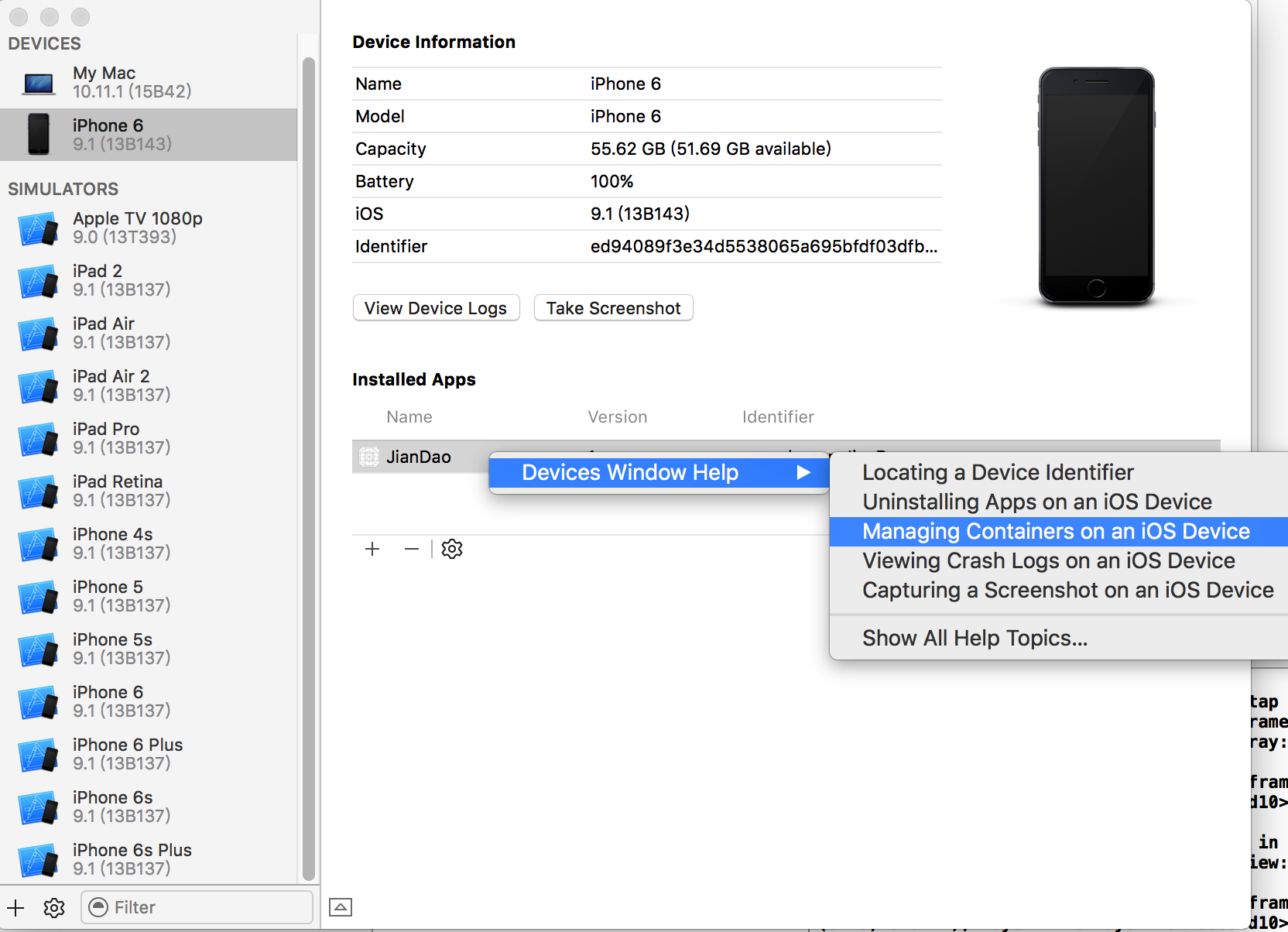This screenshot has width=1288, height=932.
Task: Click the filter magnifier icon
Action: point(98,907)
